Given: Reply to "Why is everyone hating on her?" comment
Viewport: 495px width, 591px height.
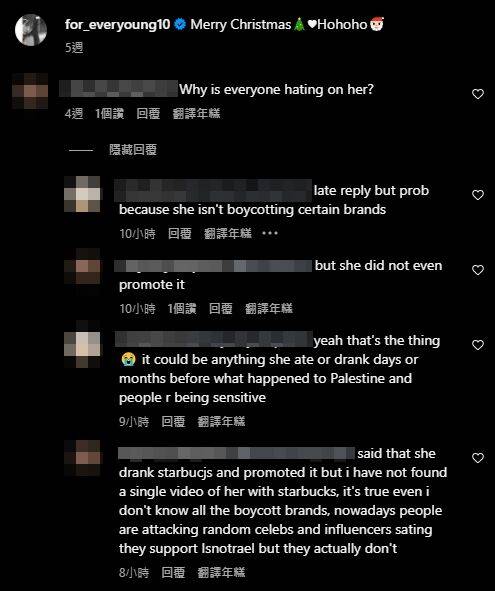Looking at the screenshot, I should click(x=148, y=113).
